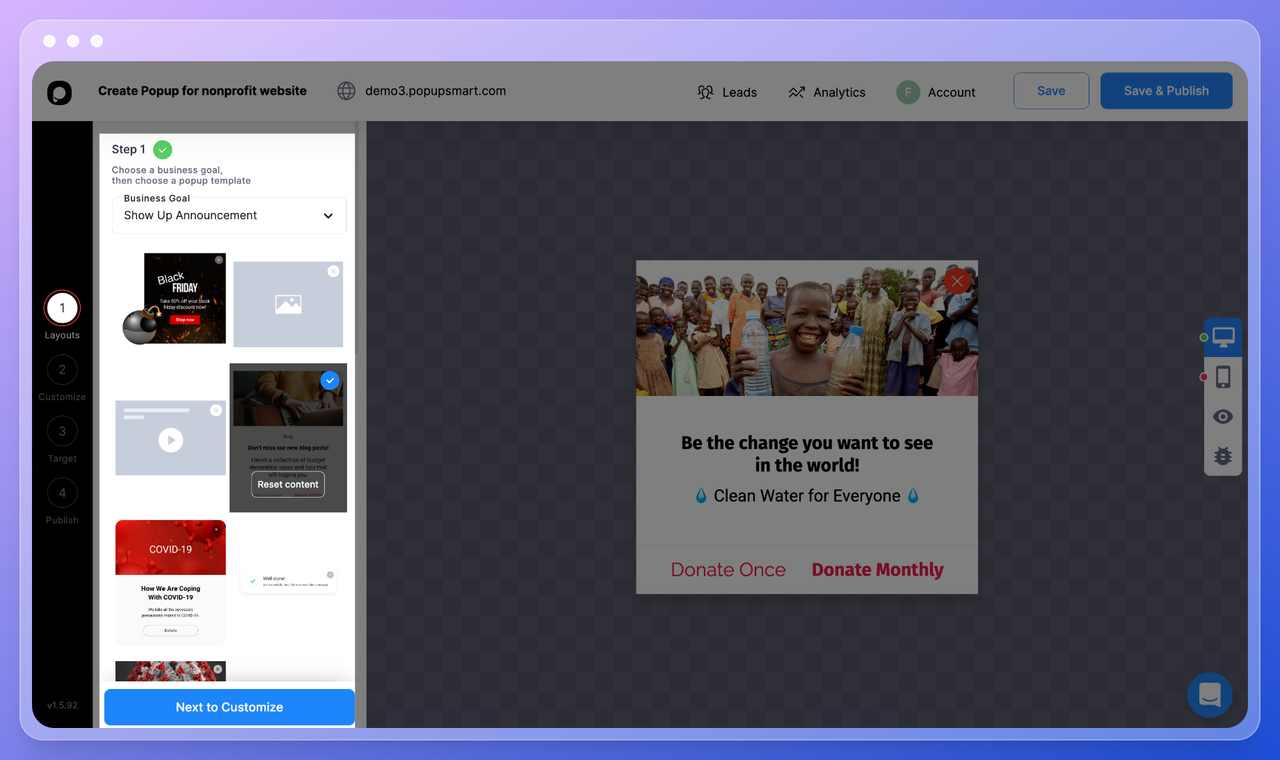
Task: Click Donate Once in the popup
Action: click(x=728, y=570)
